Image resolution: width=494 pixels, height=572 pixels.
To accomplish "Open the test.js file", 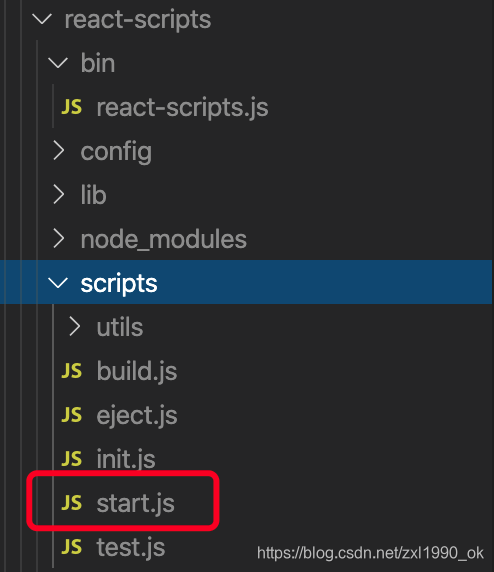I will [x=131, y=547].
